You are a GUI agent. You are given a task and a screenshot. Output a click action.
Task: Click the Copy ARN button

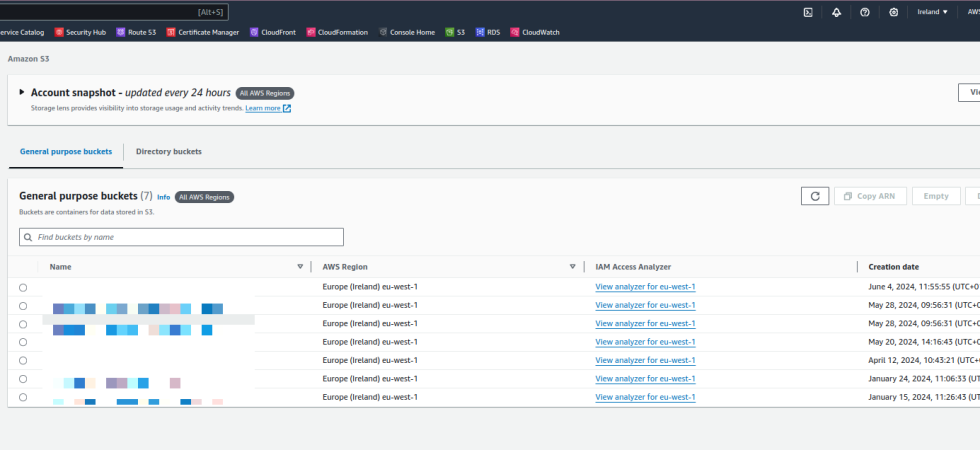[870, 196]
